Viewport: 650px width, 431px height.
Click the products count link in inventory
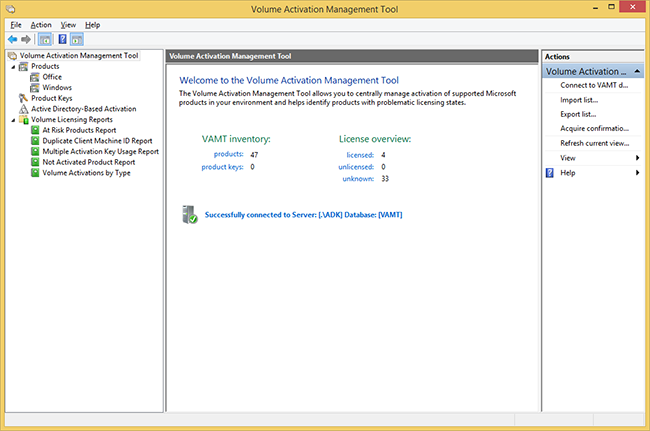point(229,155)
